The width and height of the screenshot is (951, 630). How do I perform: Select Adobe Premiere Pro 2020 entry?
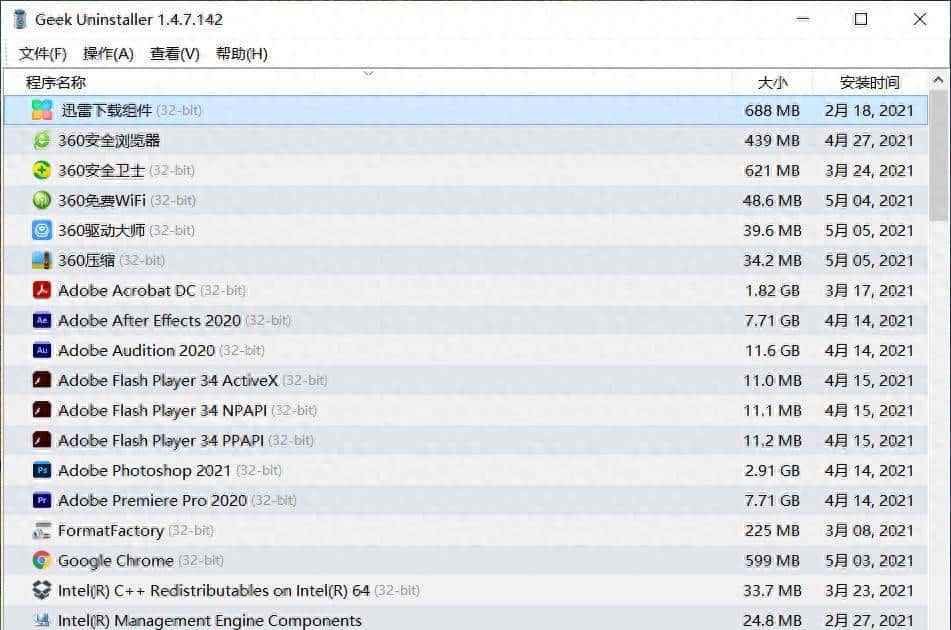click(x=152, y=500)
